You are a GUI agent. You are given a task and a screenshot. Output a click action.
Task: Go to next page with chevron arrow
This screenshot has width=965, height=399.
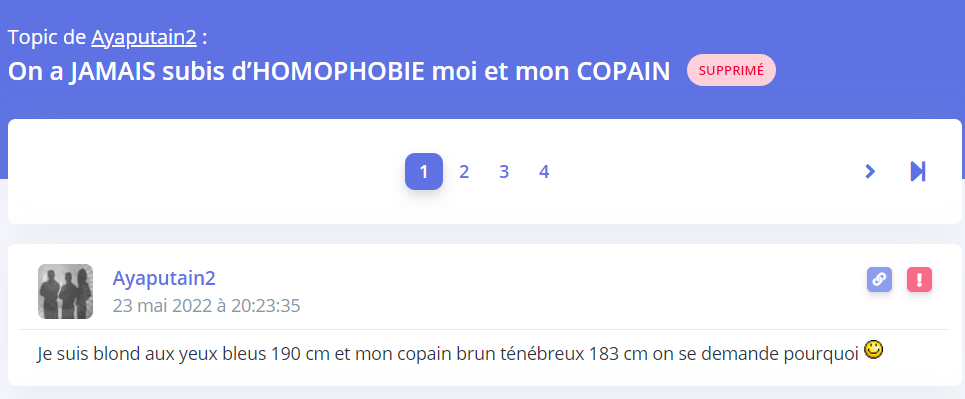(x=870, y=171)
